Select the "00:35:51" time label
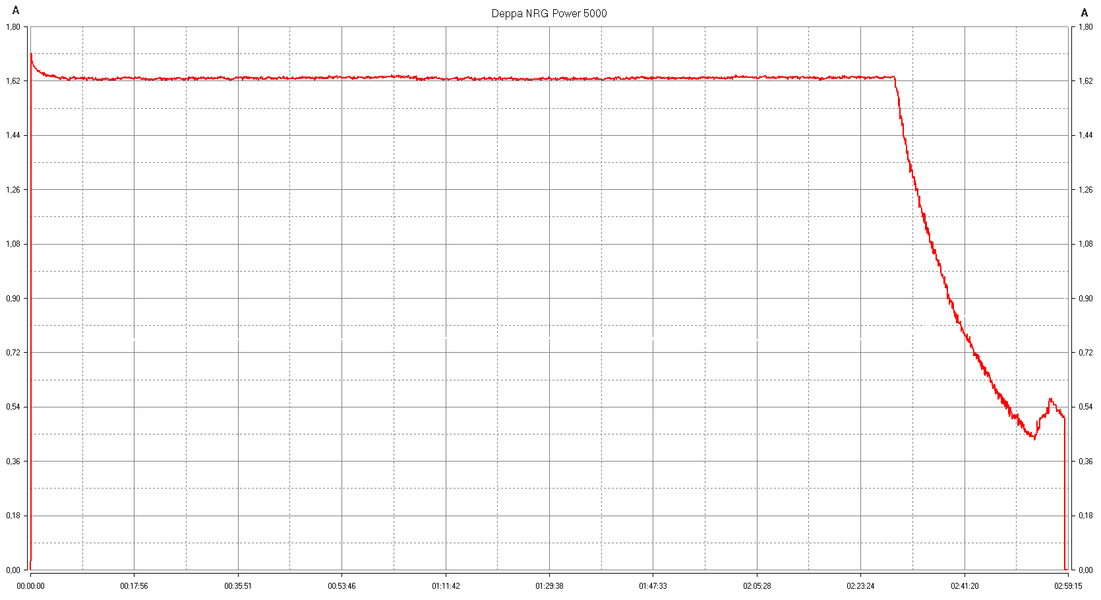The width and height of the screenshot is (1101, 600). pyautogui.click(x=238, y=585)
